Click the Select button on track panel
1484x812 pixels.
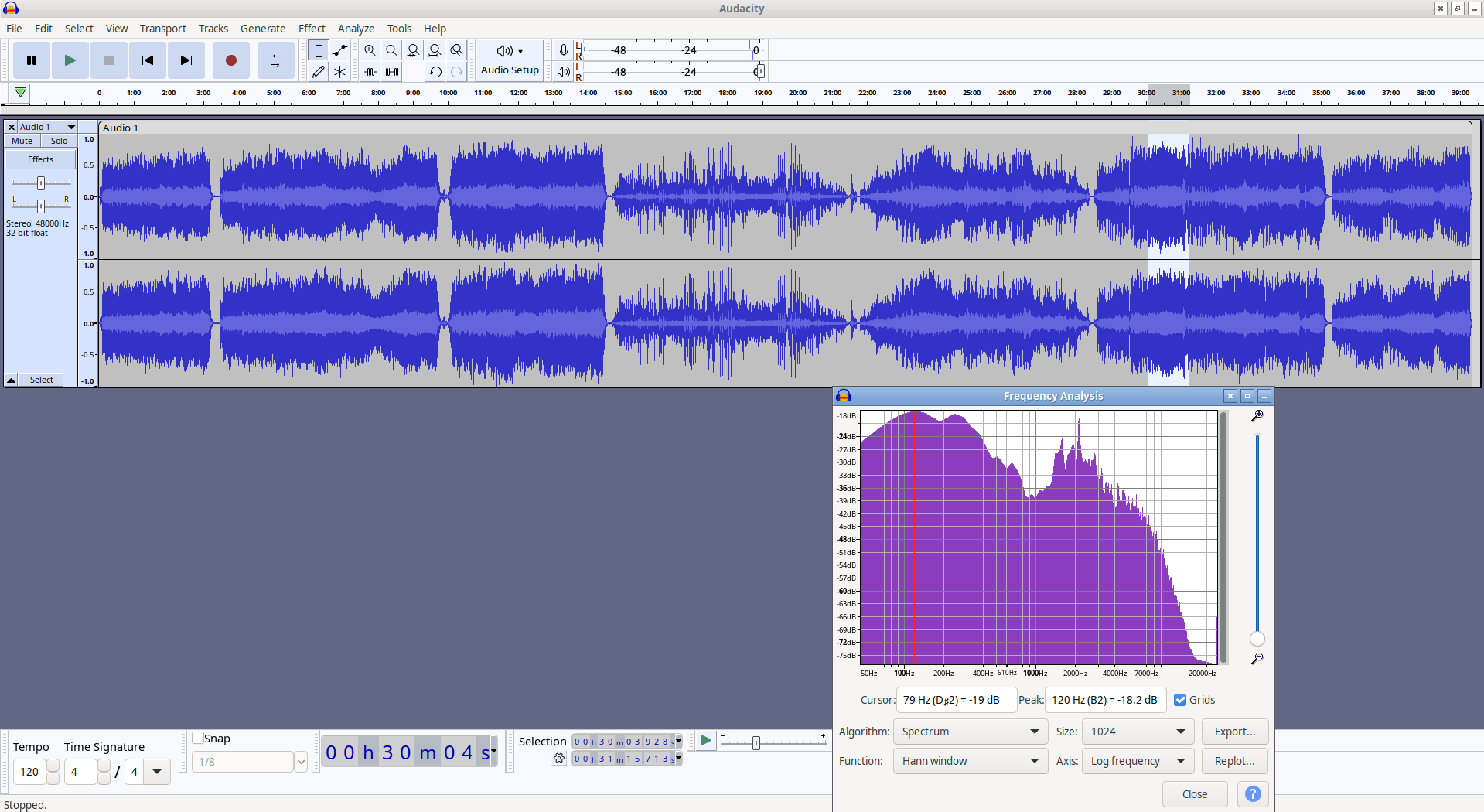pyautogui.click(x=42, y=380)
